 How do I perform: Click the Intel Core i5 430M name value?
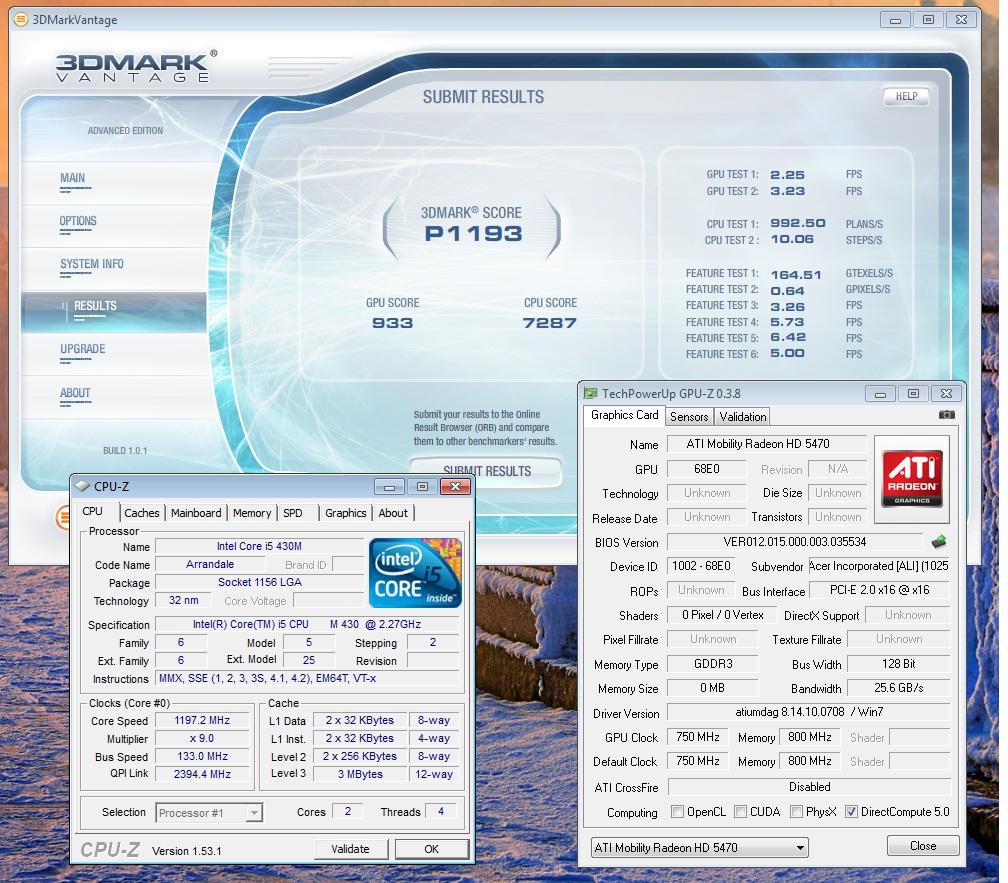[x=259, y=546]
